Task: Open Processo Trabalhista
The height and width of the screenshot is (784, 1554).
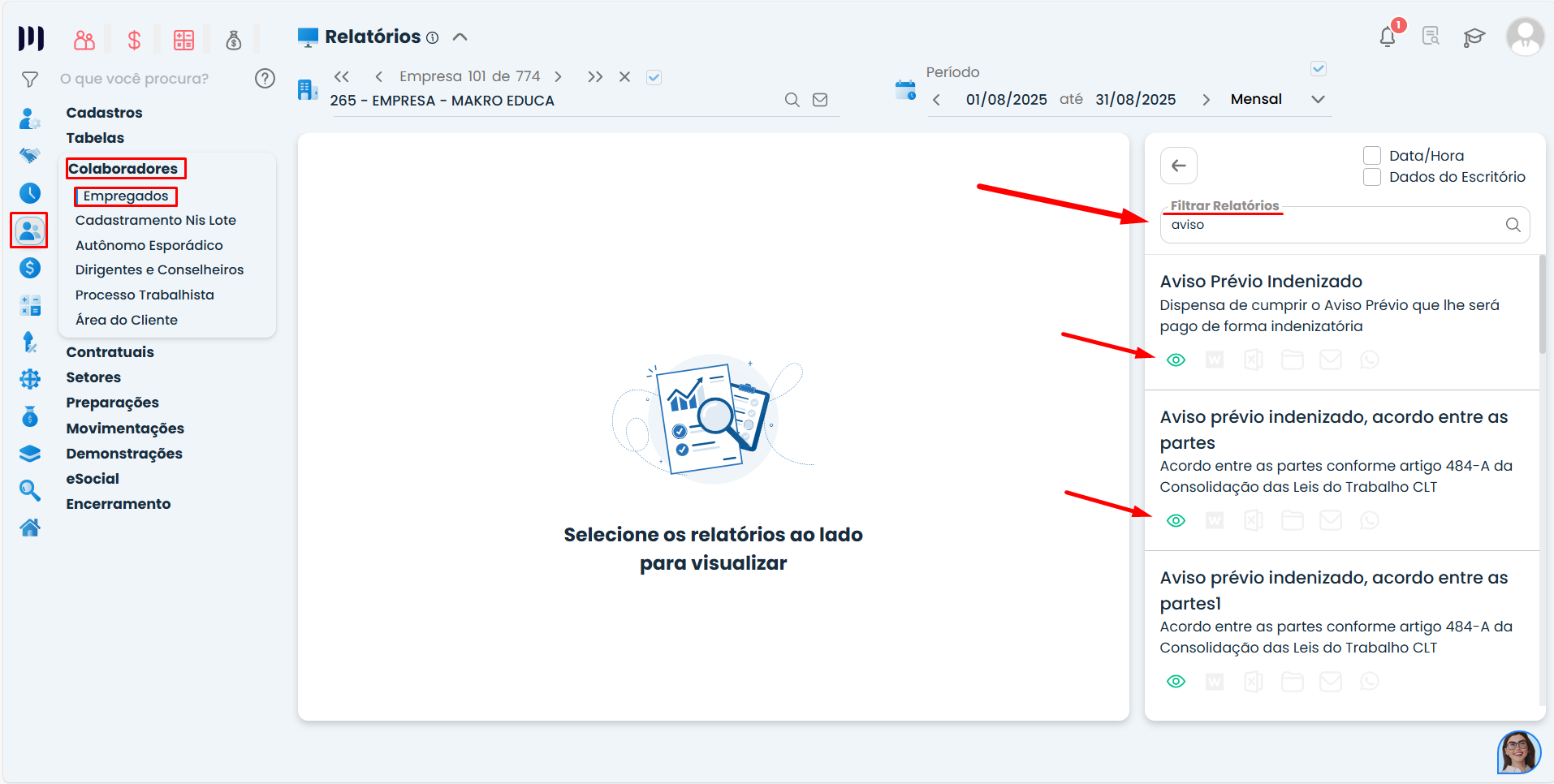Action: pos(145,295)
